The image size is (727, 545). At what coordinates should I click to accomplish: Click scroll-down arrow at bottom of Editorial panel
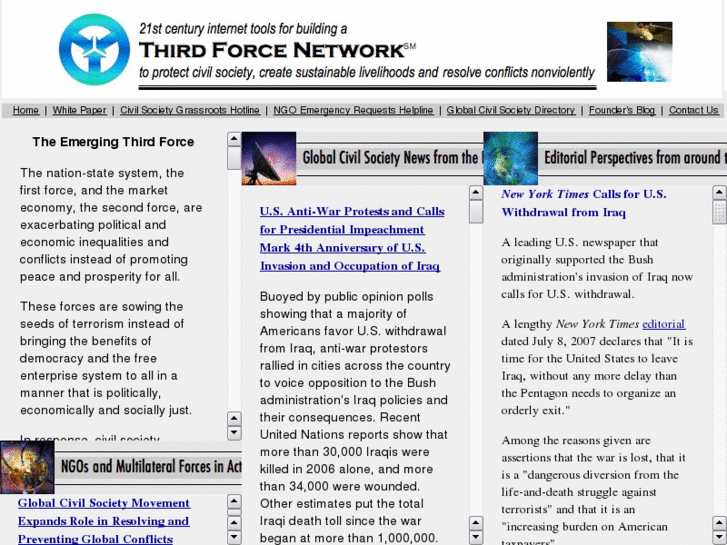pos(719,538)
